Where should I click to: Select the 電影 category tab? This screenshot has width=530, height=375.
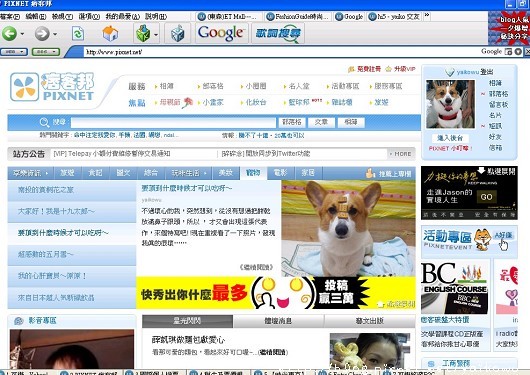coord(280,173)
